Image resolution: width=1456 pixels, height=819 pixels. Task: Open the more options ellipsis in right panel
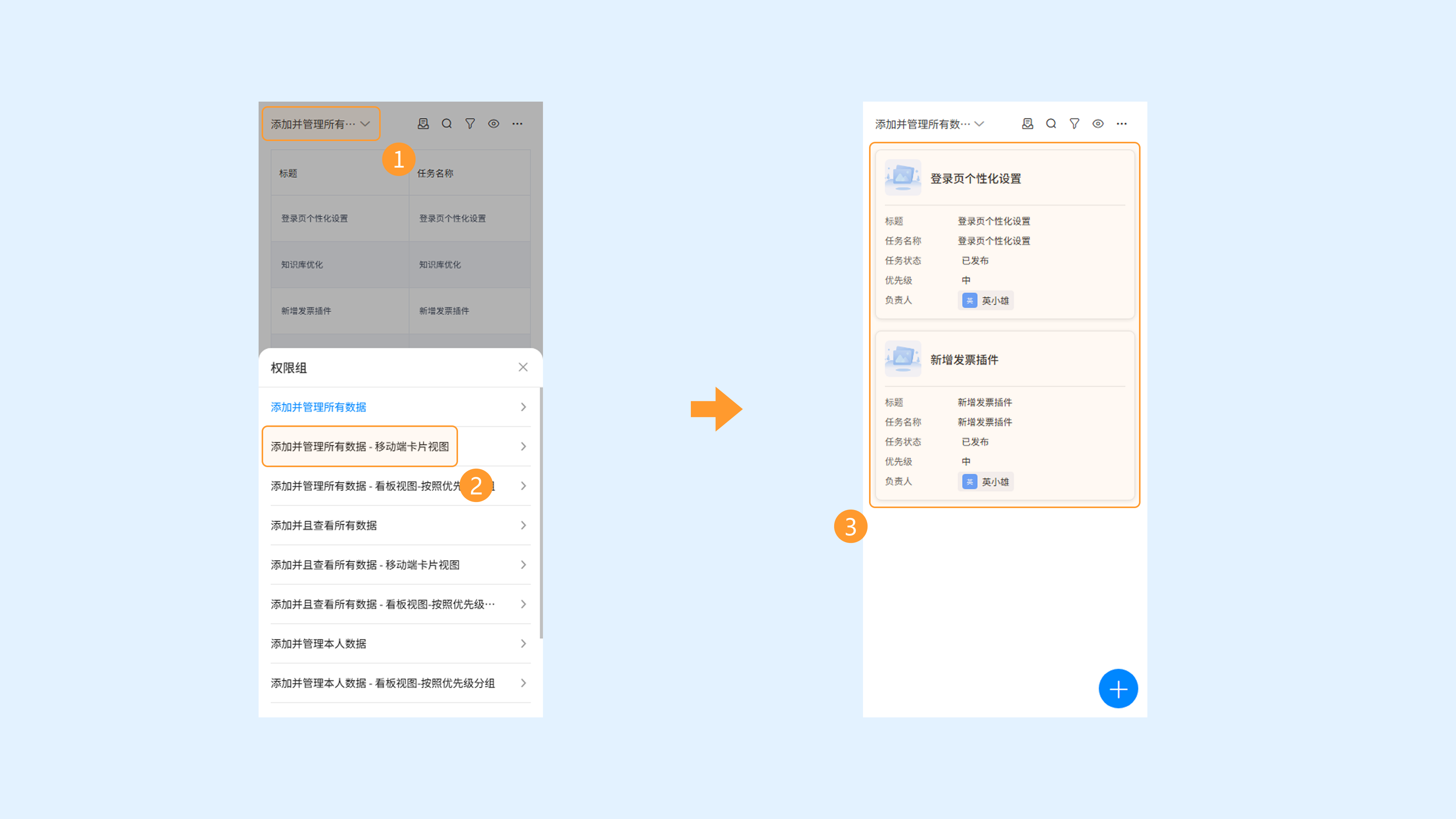pos(1122,124)
